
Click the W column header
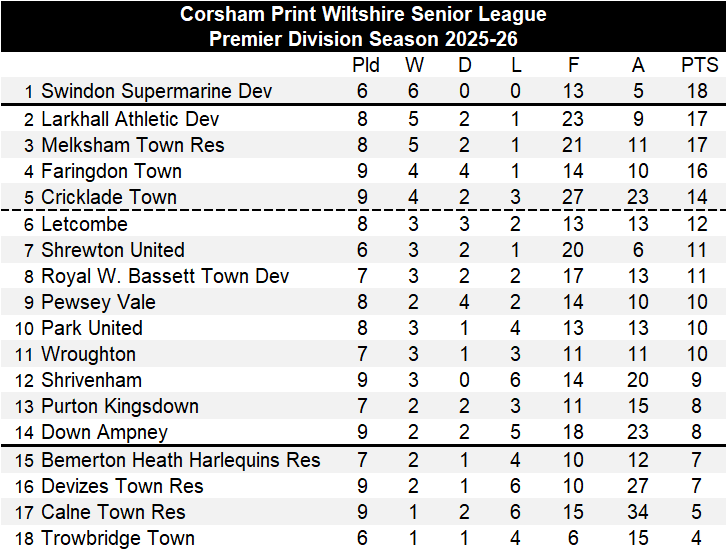point(414,65)
